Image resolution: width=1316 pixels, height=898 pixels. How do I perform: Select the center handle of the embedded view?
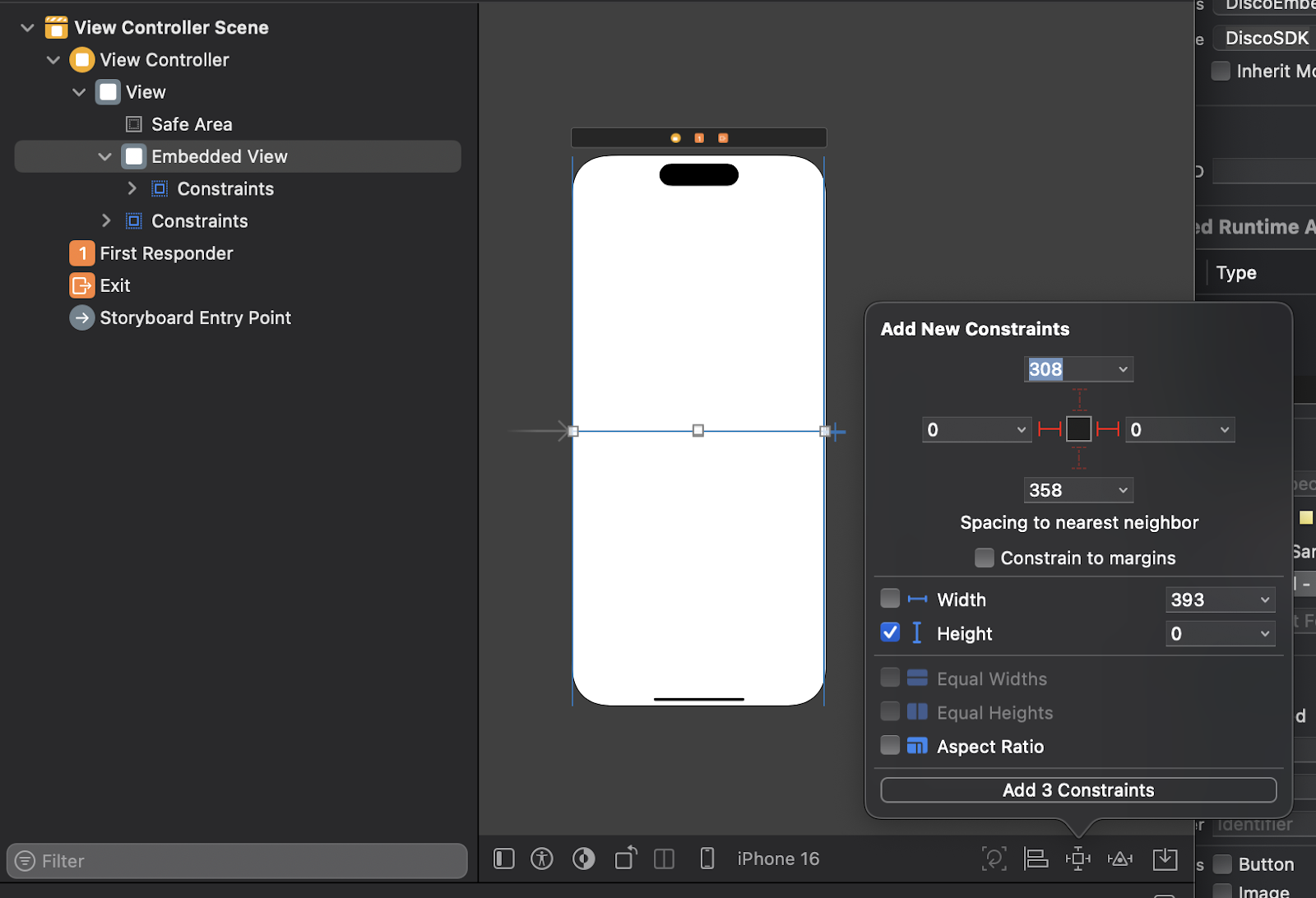click(698, 430)
